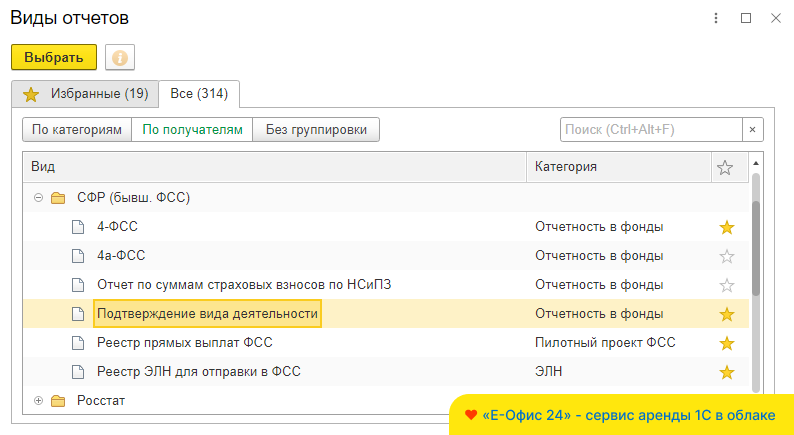The height and width of the screenshot is (435, 794).
Task: Click the scroll-up arrow of the list
Action: (756, 162)
